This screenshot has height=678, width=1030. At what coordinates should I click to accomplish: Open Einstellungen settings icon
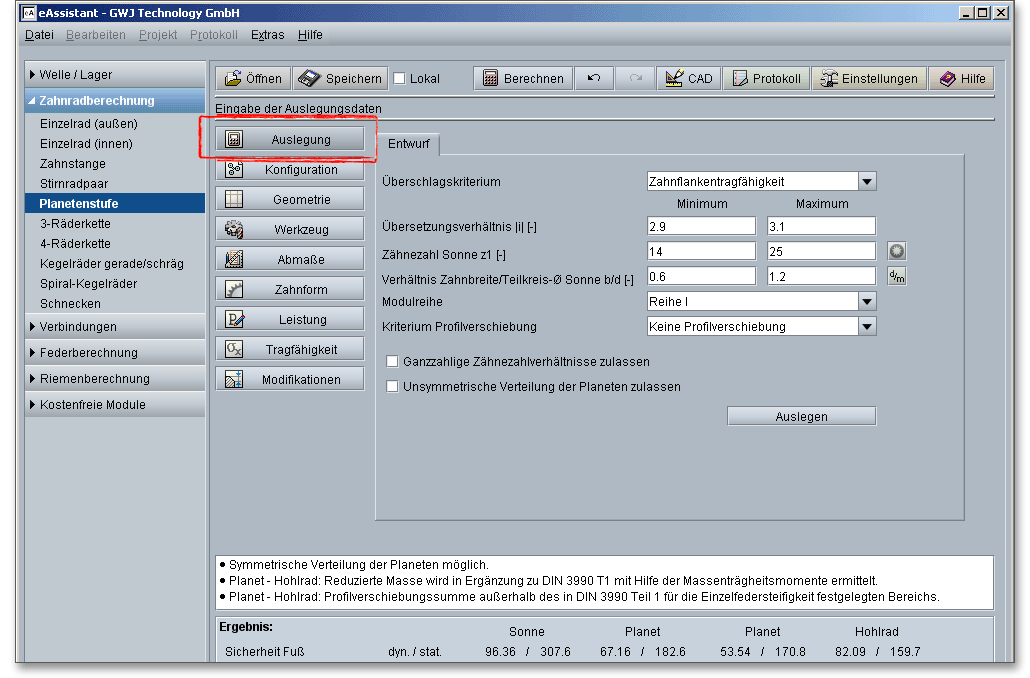point(828,79)
